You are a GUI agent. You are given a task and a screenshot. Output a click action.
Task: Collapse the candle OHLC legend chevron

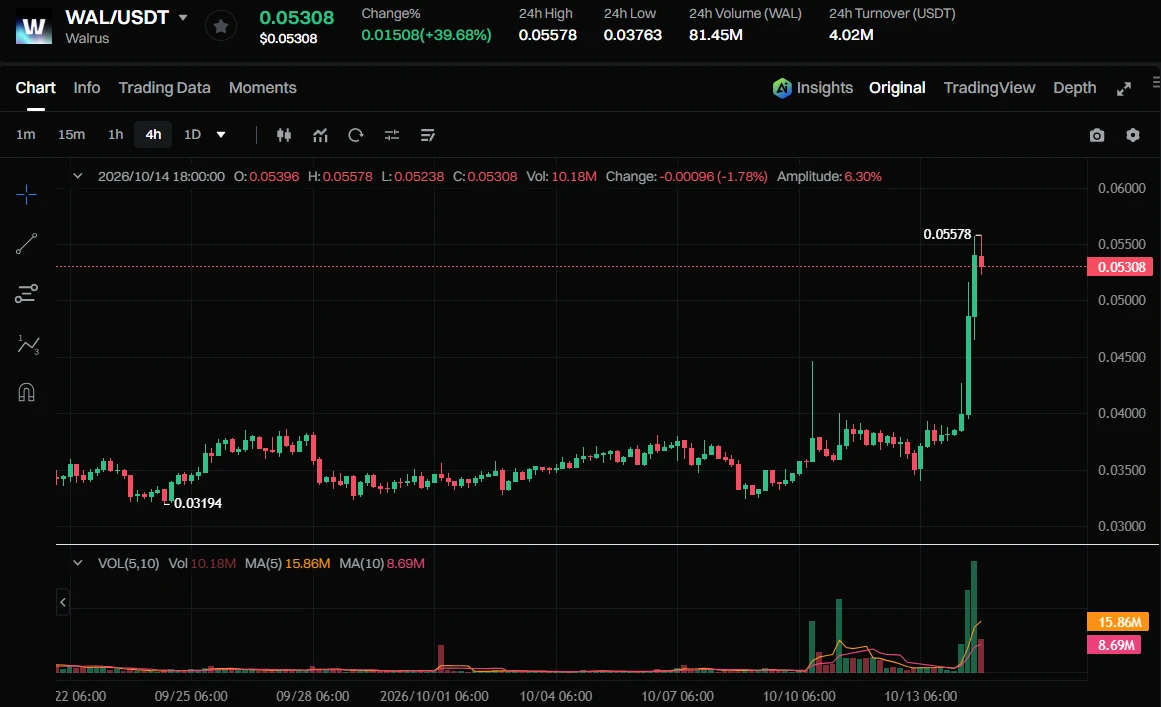pos(78,176)
